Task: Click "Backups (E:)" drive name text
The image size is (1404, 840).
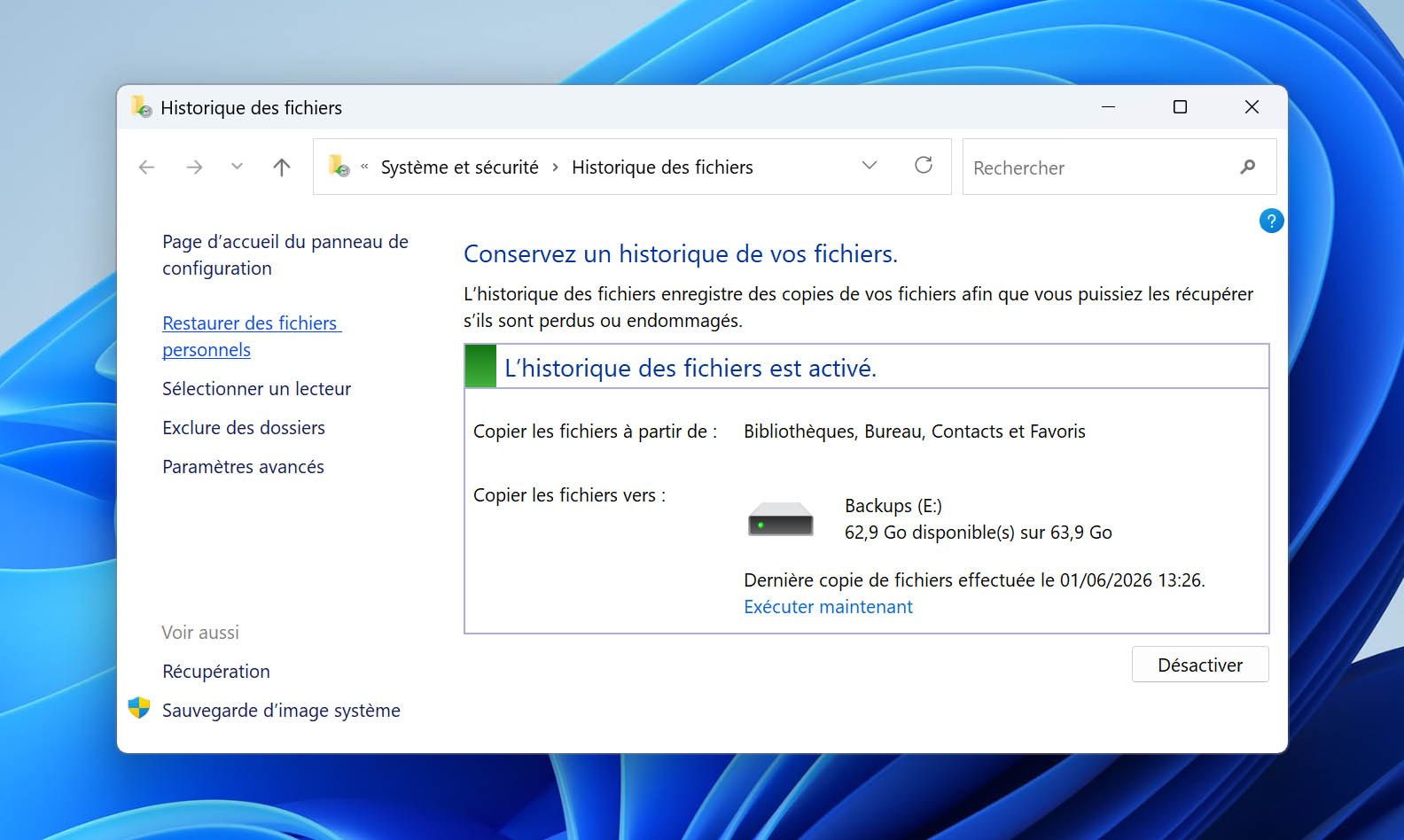Action: [x=893, y=506]
